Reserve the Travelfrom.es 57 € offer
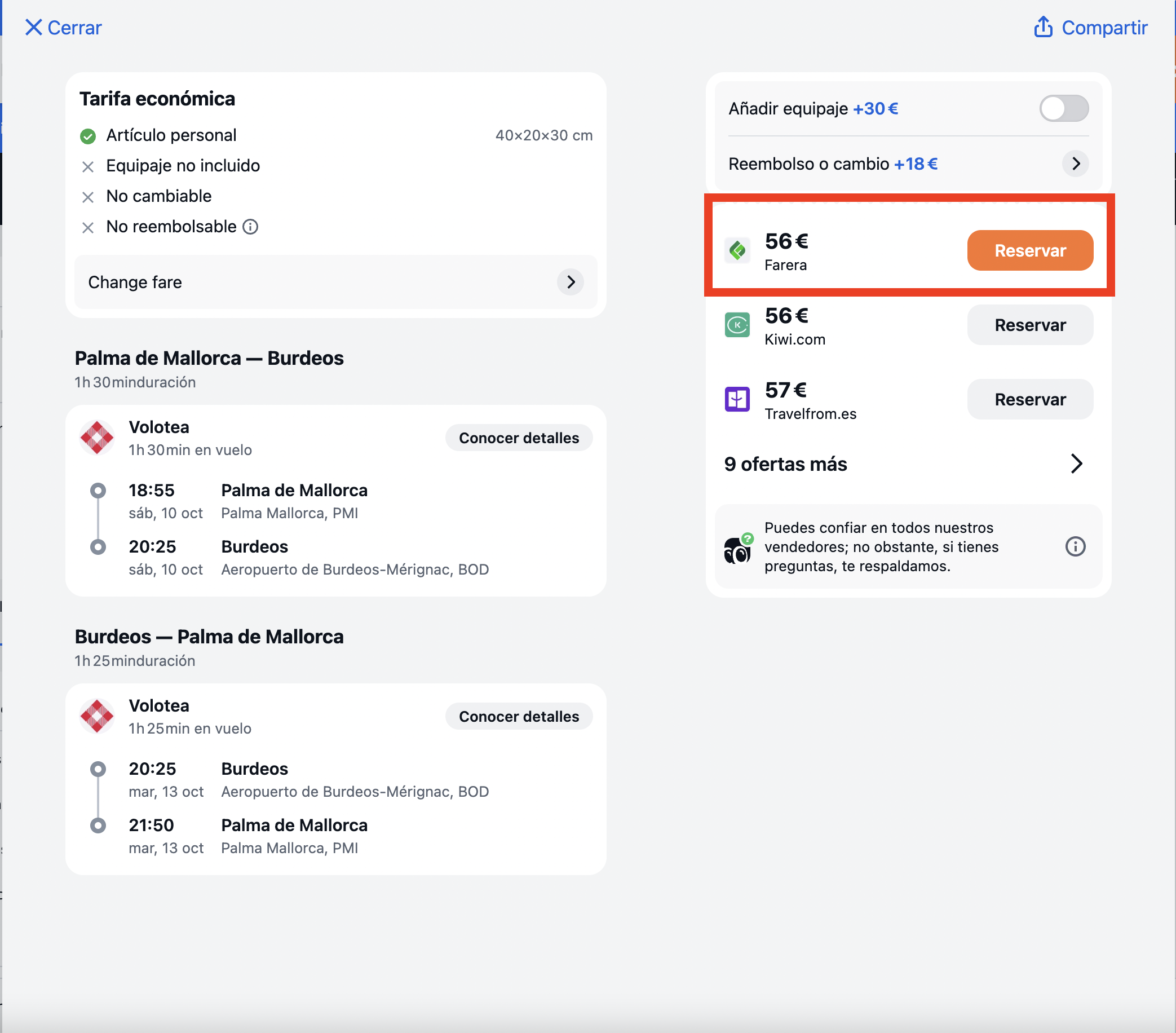Screen dimensions: 1176x1033 tap(1030, 399)
